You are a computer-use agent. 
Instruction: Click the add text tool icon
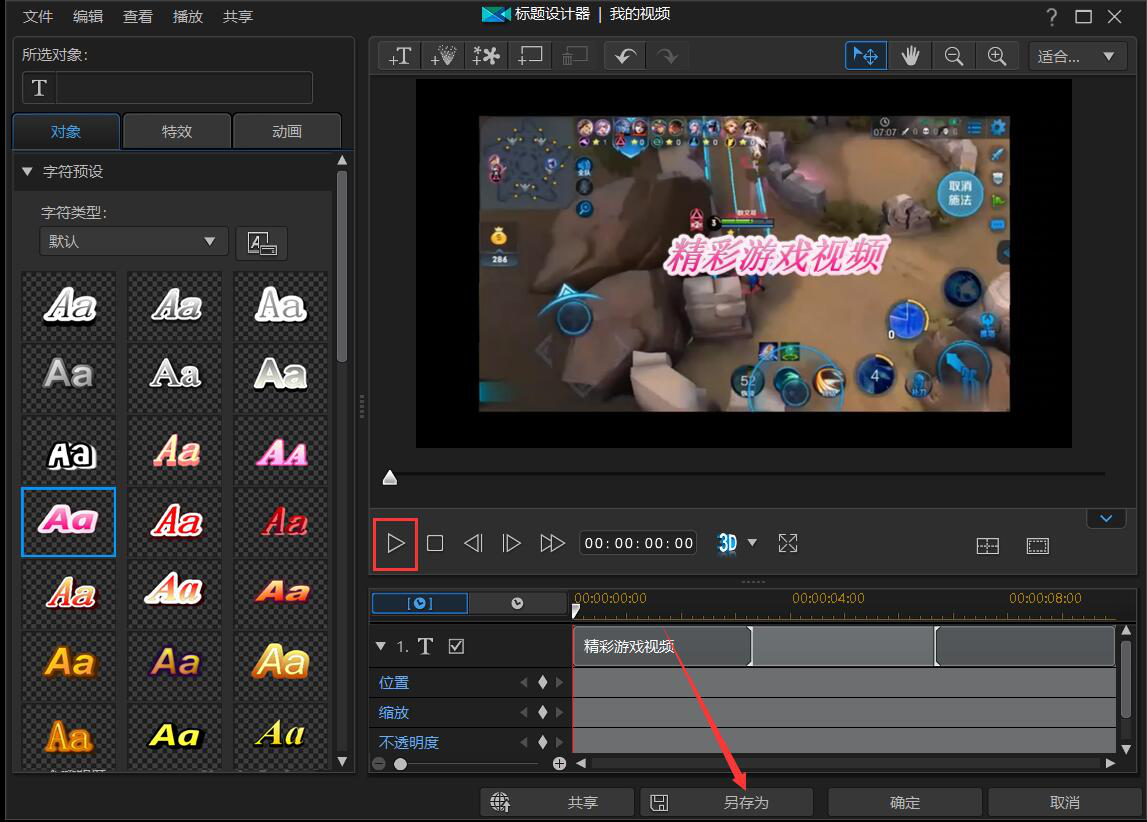(x=400, y=56)
